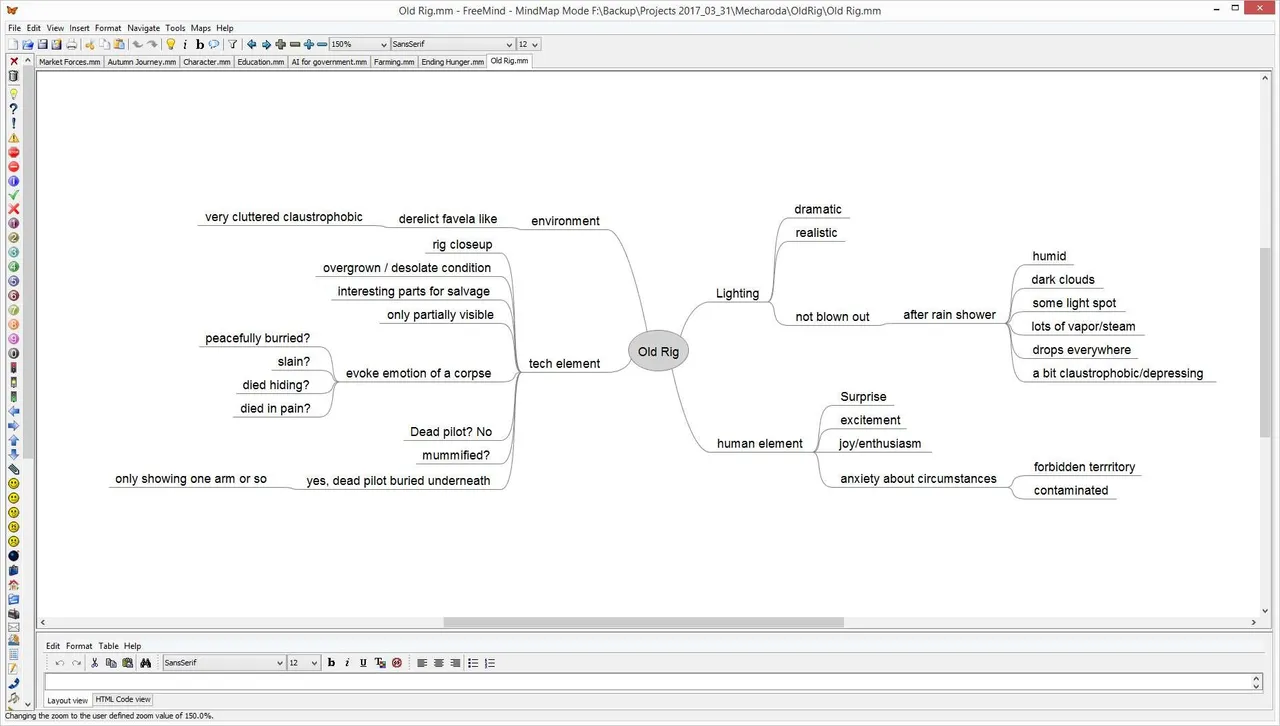Click the print icon in main toolbar
The image size is (1280, 726).
tap(71, 44)
